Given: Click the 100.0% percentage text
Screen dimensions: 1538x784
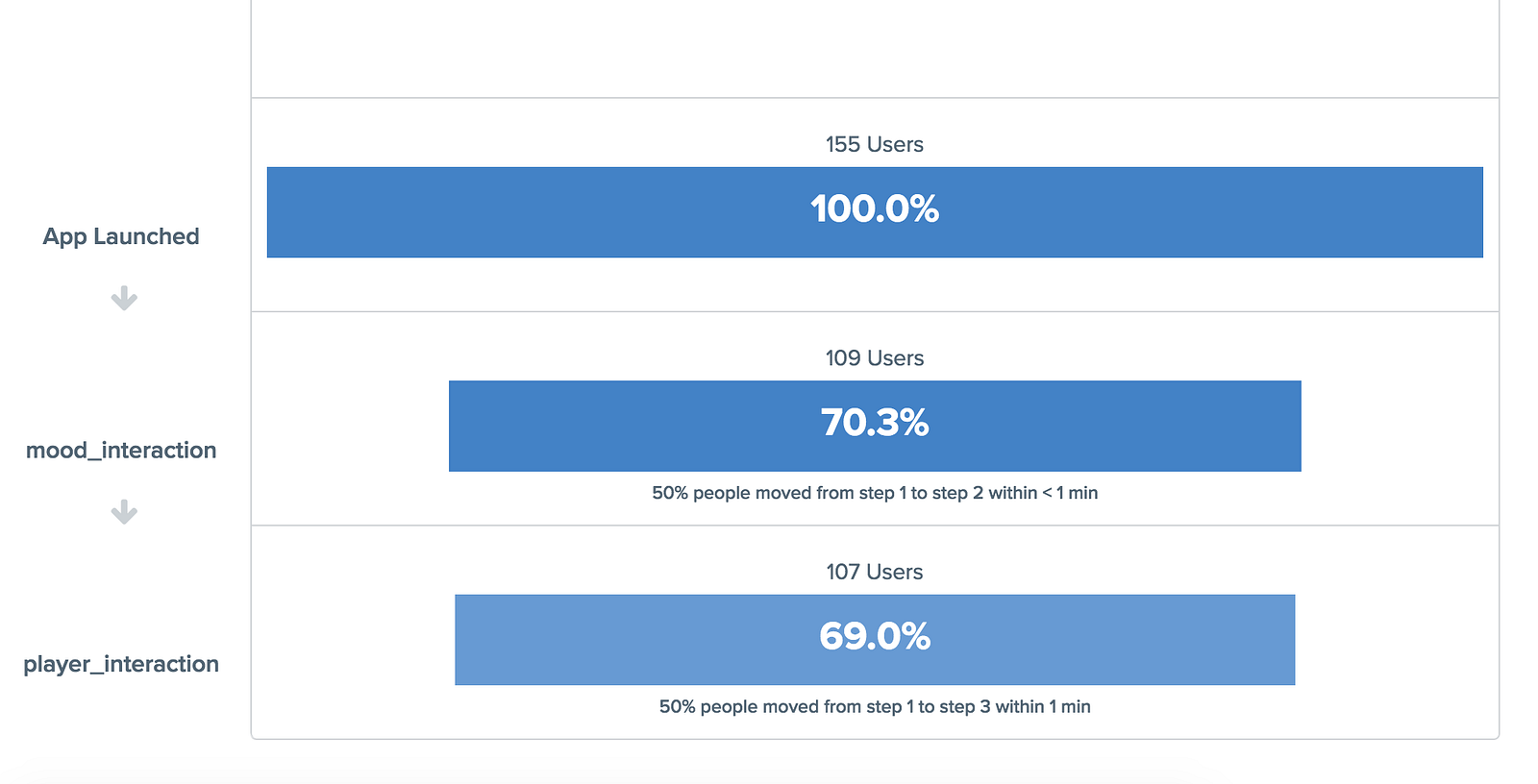Looking at the screenshot, I should (x=874, y=209).
